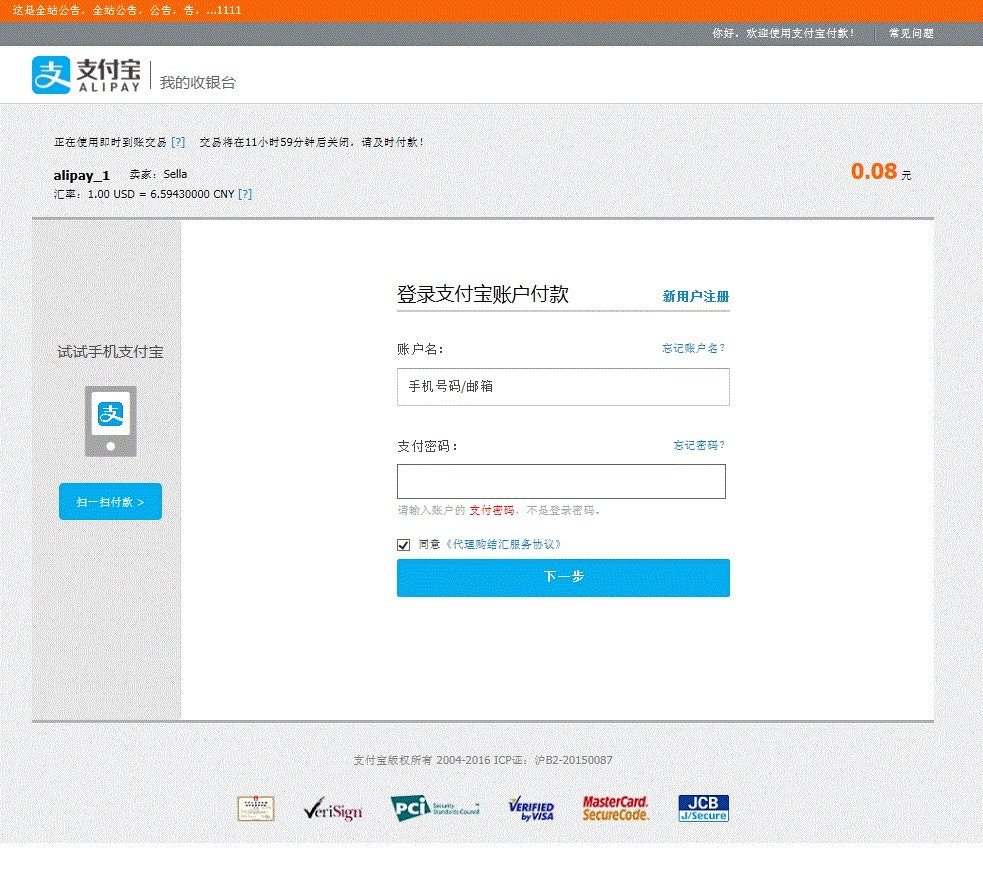Click the exchange rate 1.00 USD = 6.59430000 CNY
Screen dimensions: 983x870
click(160, 194)
